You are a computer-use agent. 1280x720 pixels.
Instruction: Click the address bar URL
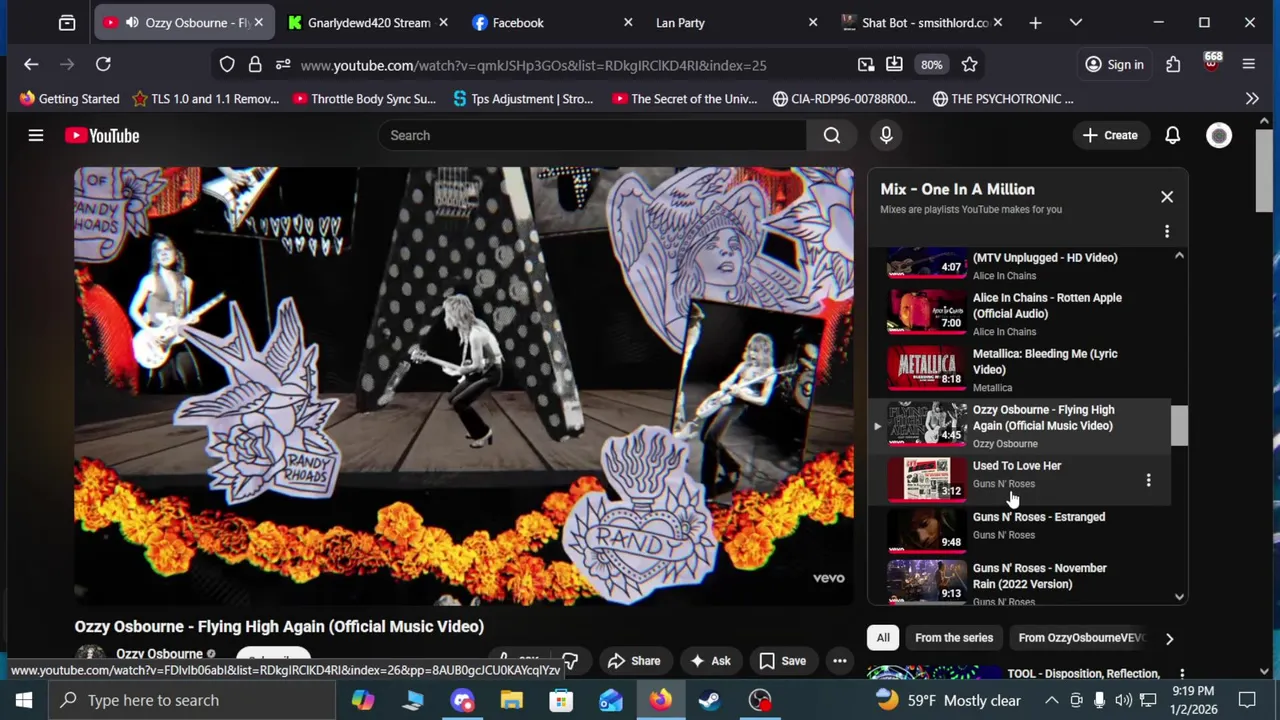click(x=533, y=65)
